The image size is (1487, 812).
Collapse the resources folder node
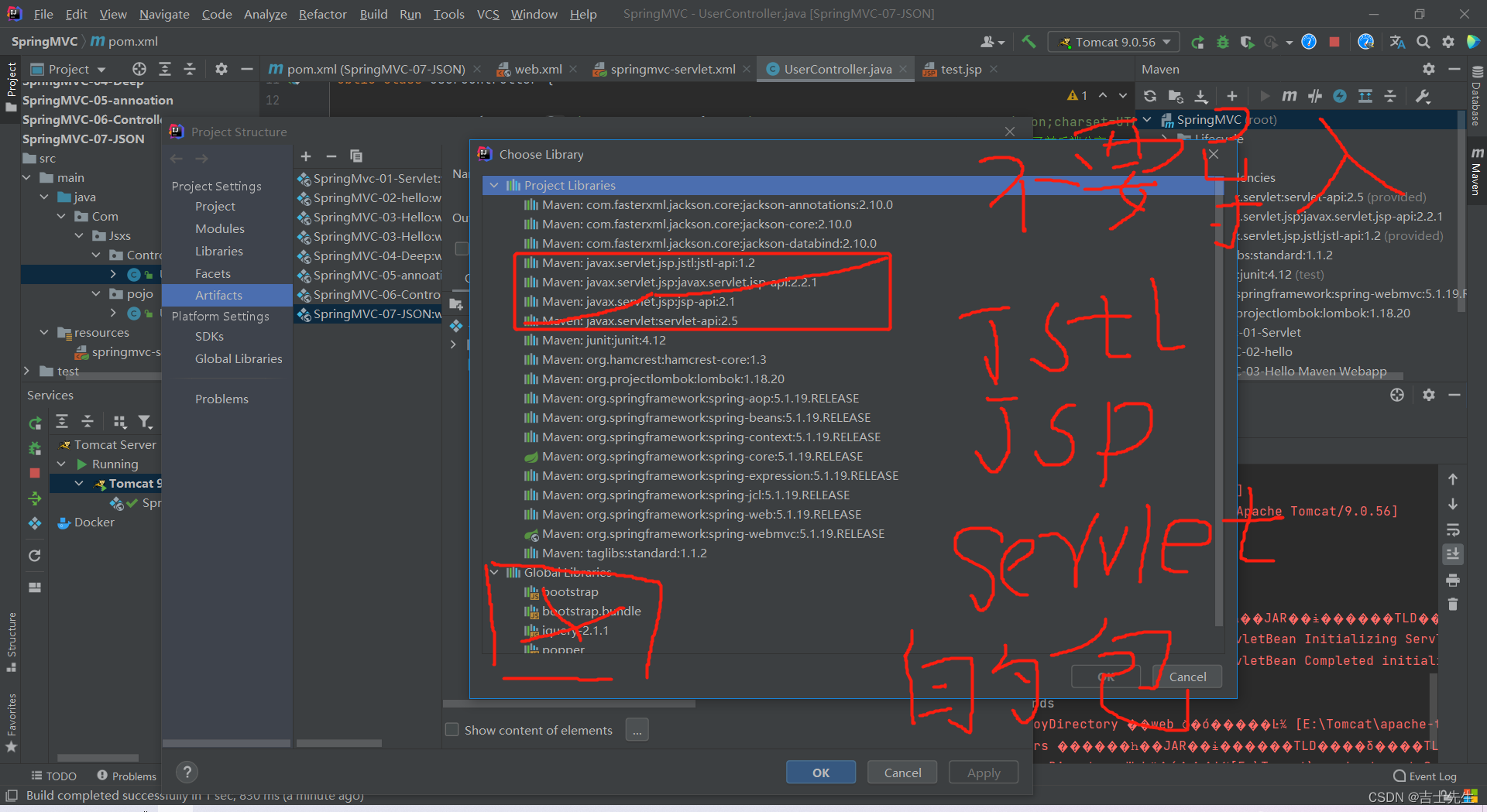[45, 332]
